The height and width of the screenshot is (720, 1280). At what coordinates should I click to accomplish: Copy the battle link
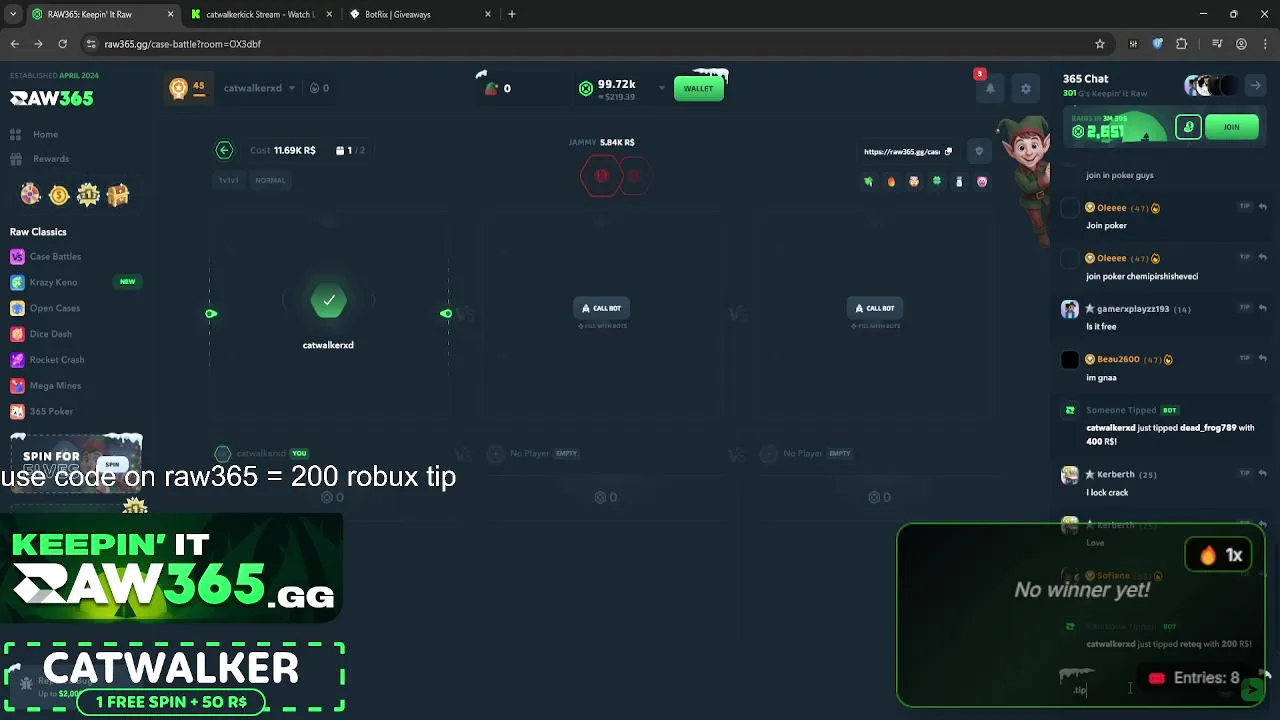[x=947, y=152]
